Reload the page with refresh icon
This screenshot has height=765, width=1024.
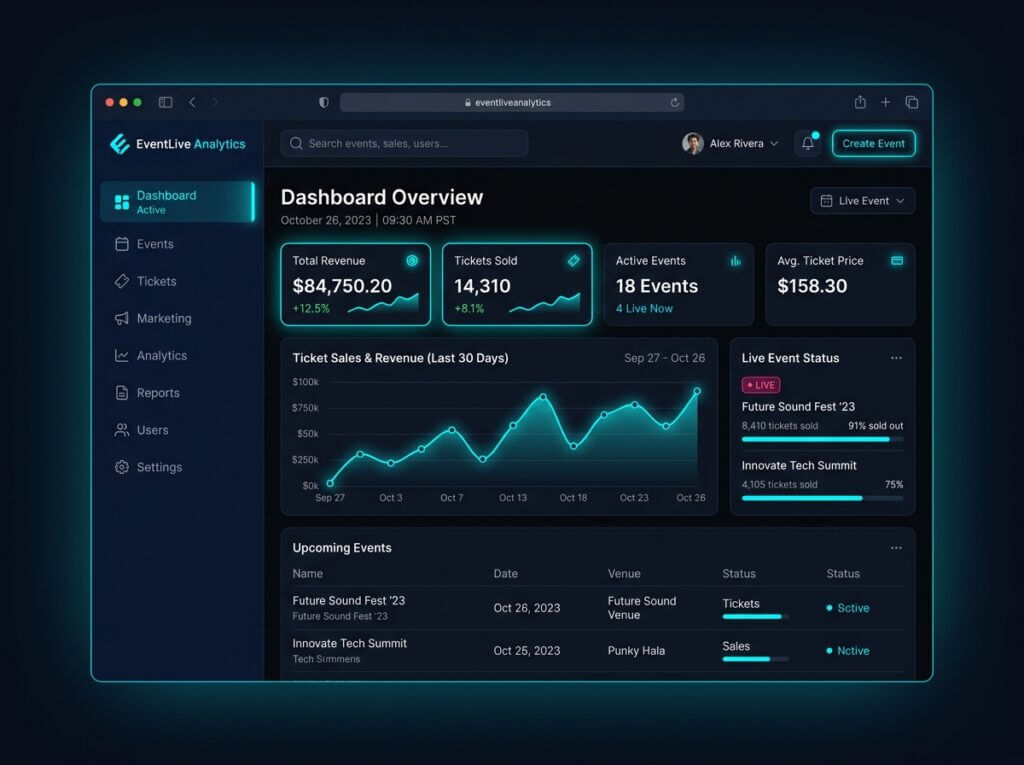pos(675,102)
